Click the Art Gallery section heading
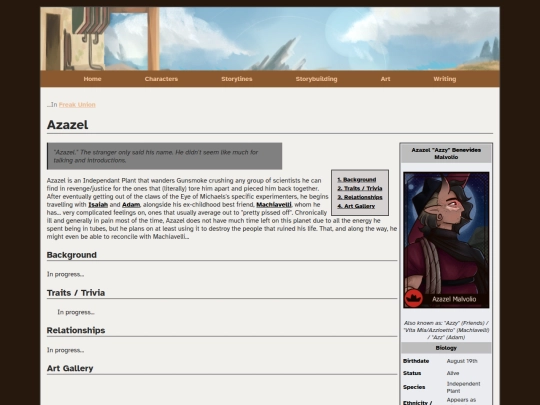Screen dimensions: 540x405 pyautogui.click(x=70, y=368)
